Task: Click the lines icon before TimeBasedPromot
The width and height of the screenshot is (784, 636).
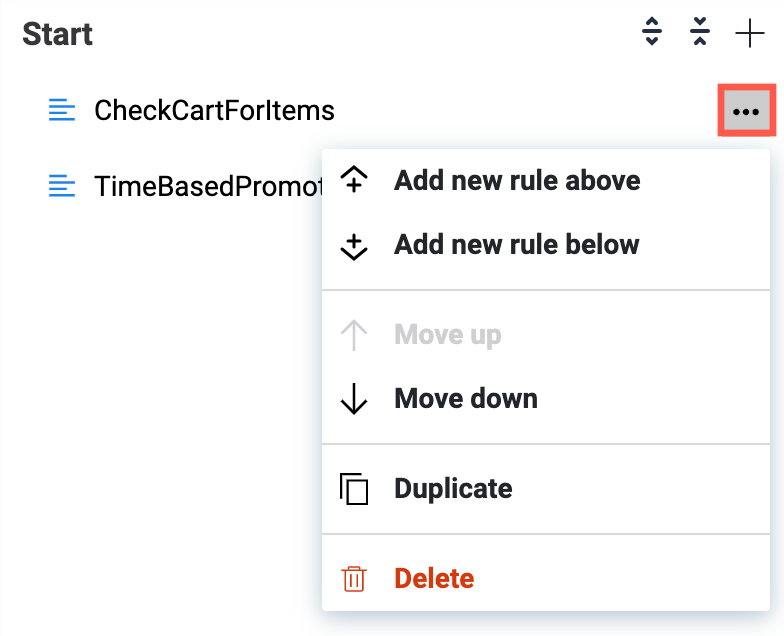Action: pos(62,186)
